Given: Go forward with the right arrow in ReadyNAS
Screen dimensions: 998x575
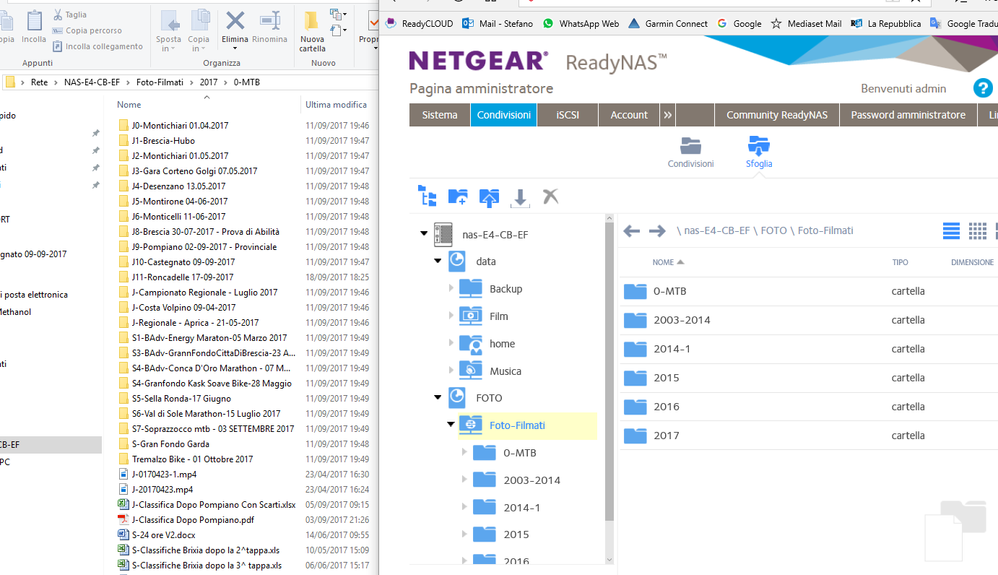Looking at the screenshot, I should [657, 231].
